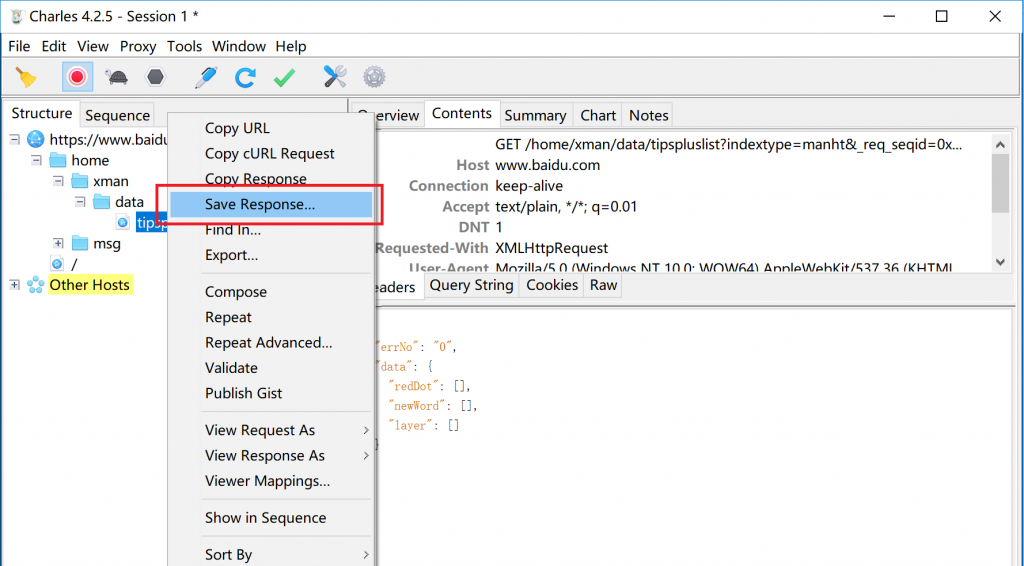The image size is (1024, 566).
Task: Open Tools with the wrench icon
Action: [335, 77]
